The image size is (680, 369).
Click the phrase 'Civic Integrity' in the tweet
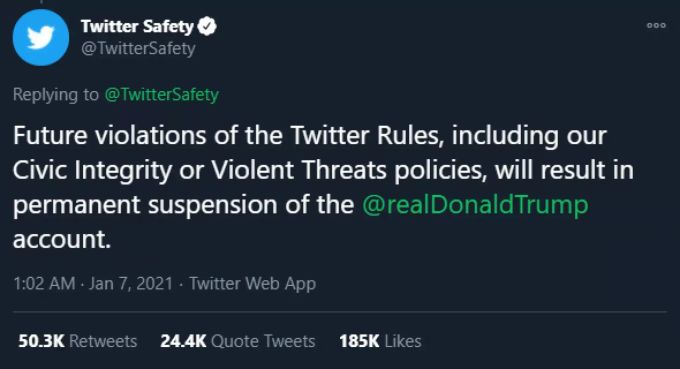[x=93, y=170]
